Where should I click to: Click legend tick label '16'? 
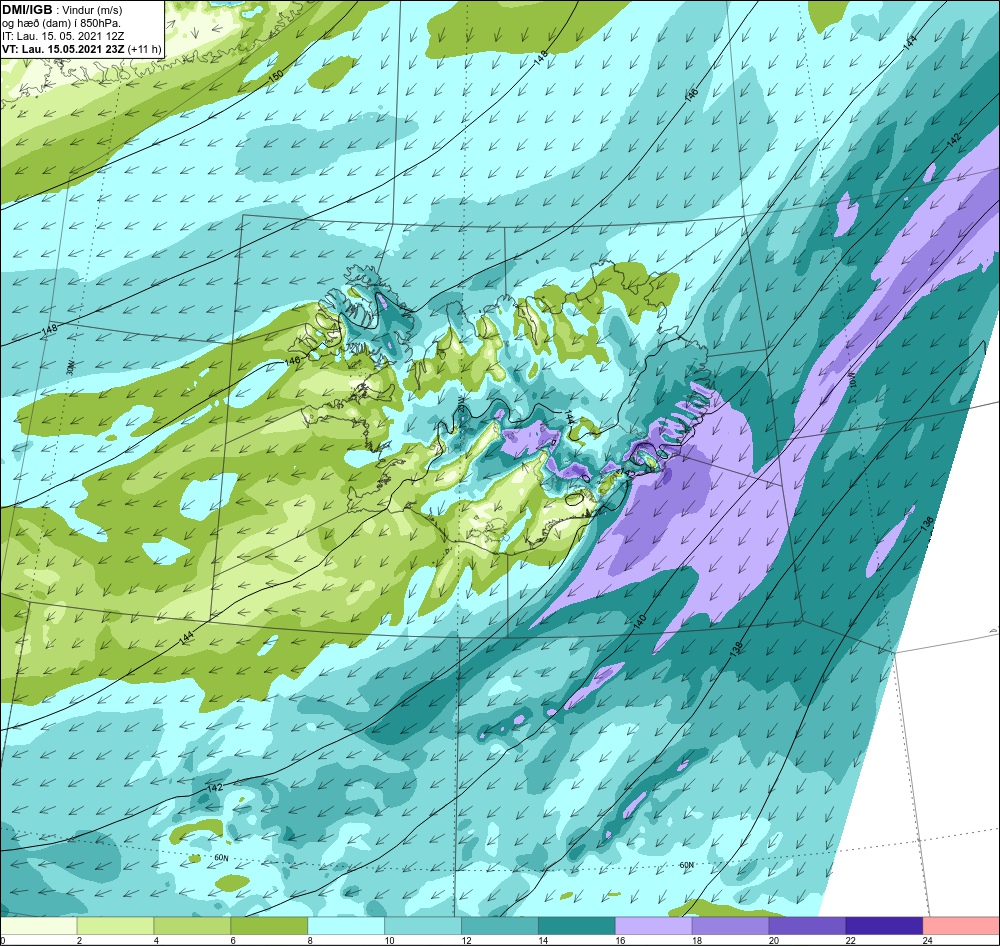coord(620,940)
